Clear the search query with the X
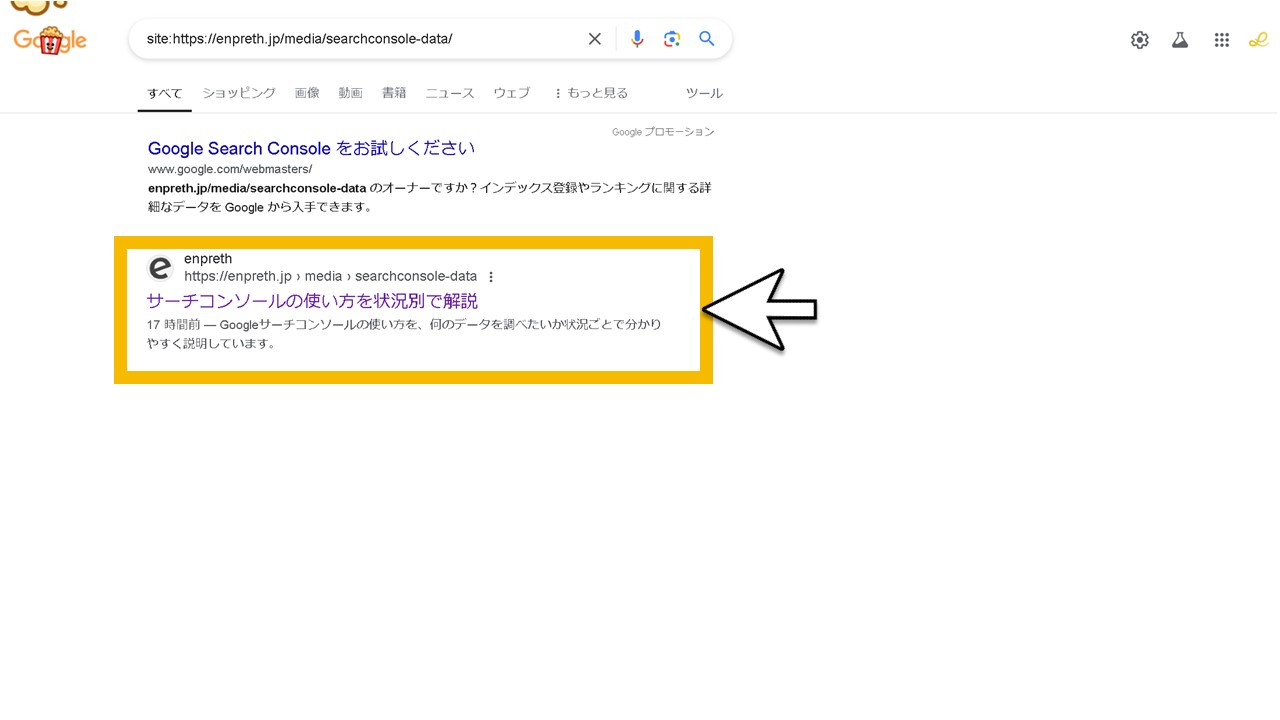This screenshot has height=720, width=1280. point(594,38)
